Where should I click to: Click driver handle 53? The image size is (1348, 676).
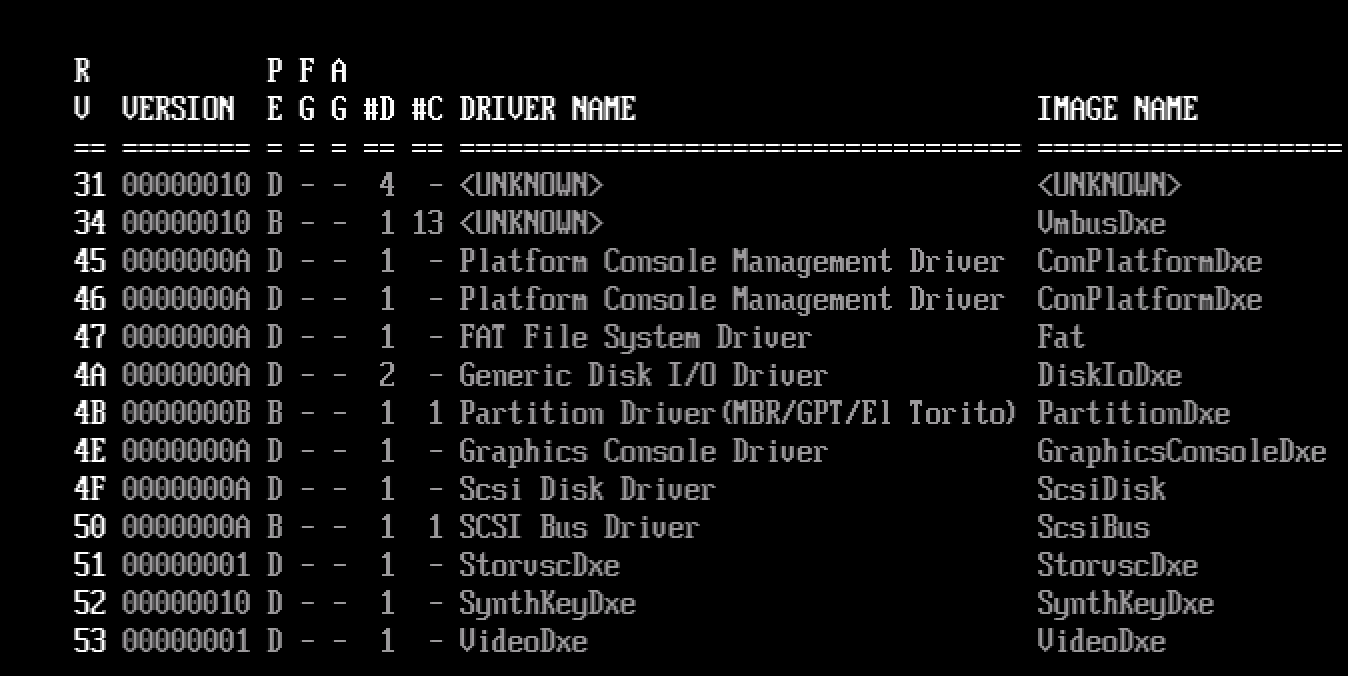pos(89,641)
